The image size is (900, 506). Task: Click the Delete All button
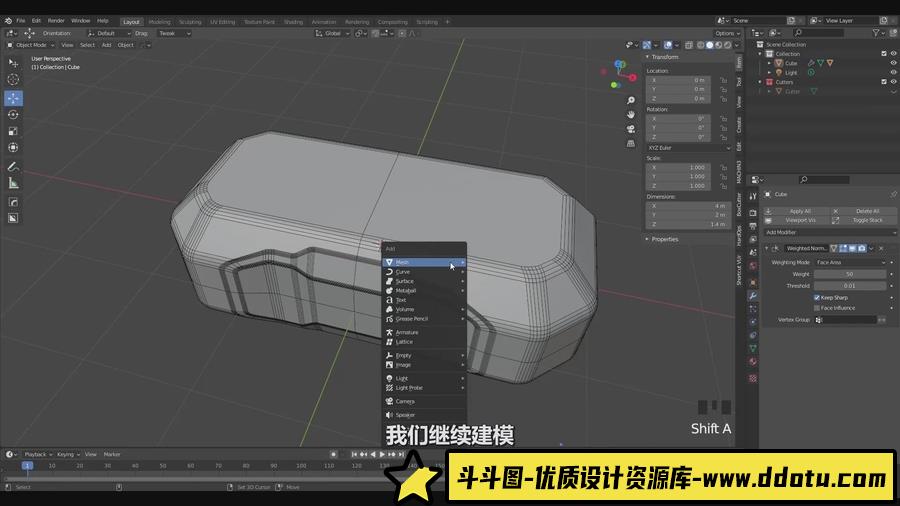click(x=863, y=211)
